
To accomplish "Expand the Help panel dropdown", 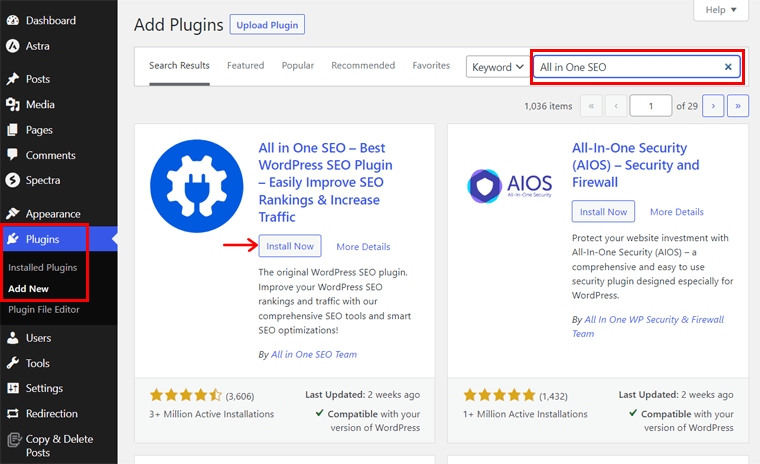I will click(x=721, y=10).
